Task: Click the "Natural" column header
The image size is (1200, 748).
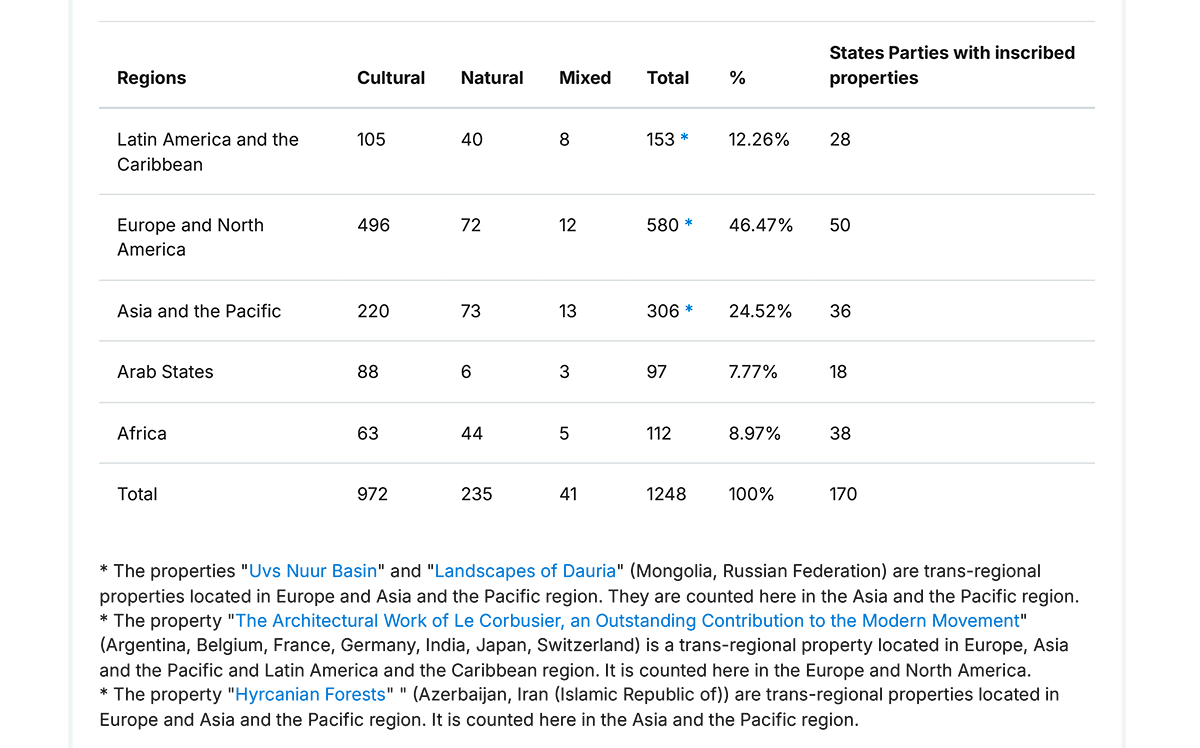Action: click(492, 78)
